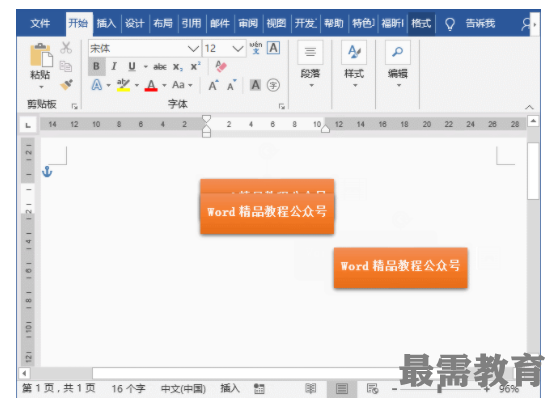Switch to the 审阅 tab
The height and width of the screenshot is (410, 551).
[x=248, y=24]
